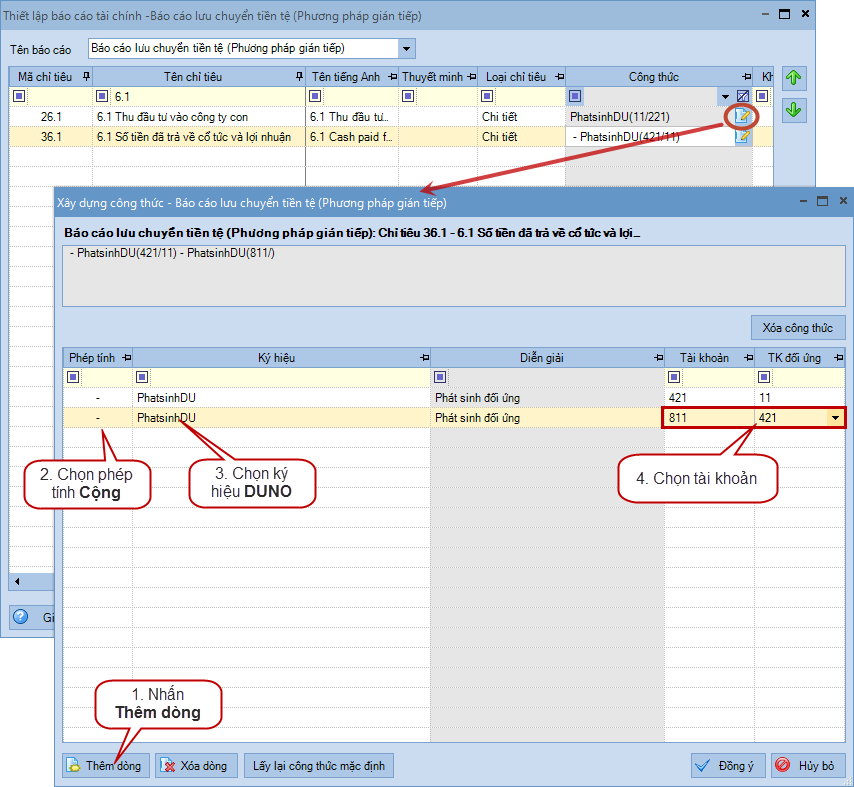Viewport: 854px width, 787px height.
Task: Click the green move down arrow
Action: tap(794, 110)
